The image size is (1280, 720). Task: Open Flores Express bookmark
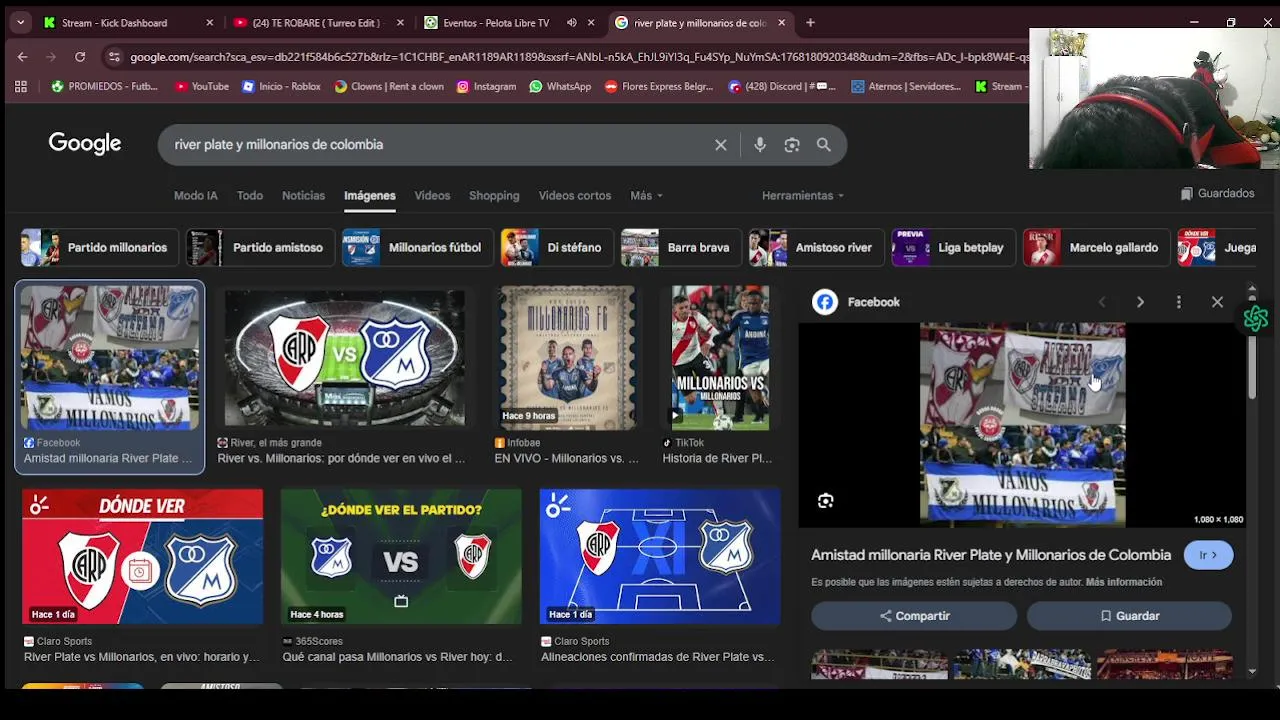(x=659, y=86)
